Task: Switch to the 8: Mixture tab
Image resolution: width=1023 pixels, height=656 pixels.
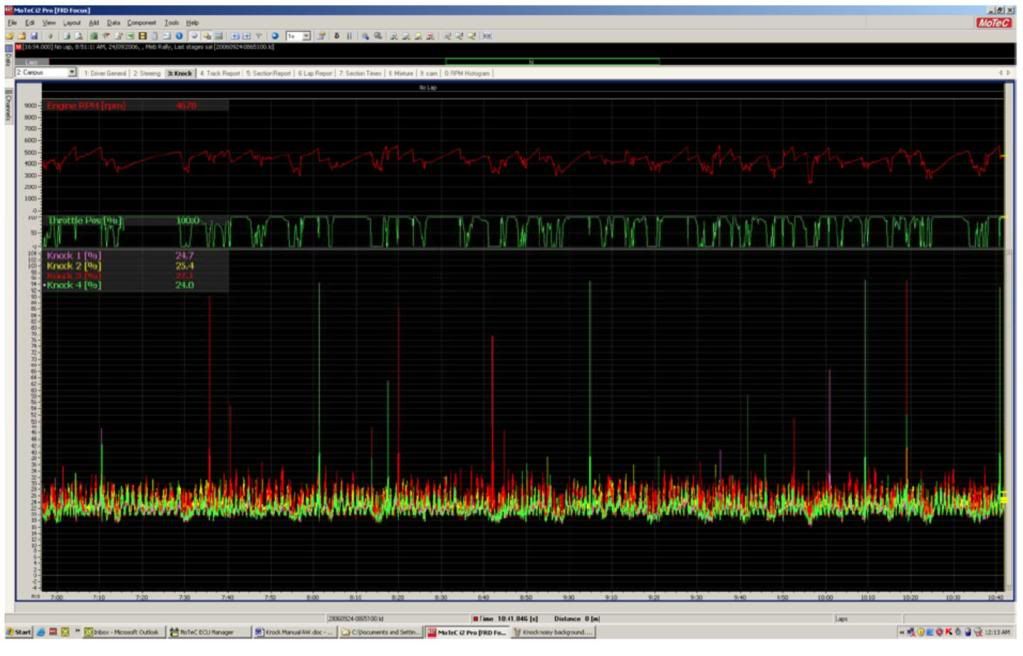Action: (401, 73)
